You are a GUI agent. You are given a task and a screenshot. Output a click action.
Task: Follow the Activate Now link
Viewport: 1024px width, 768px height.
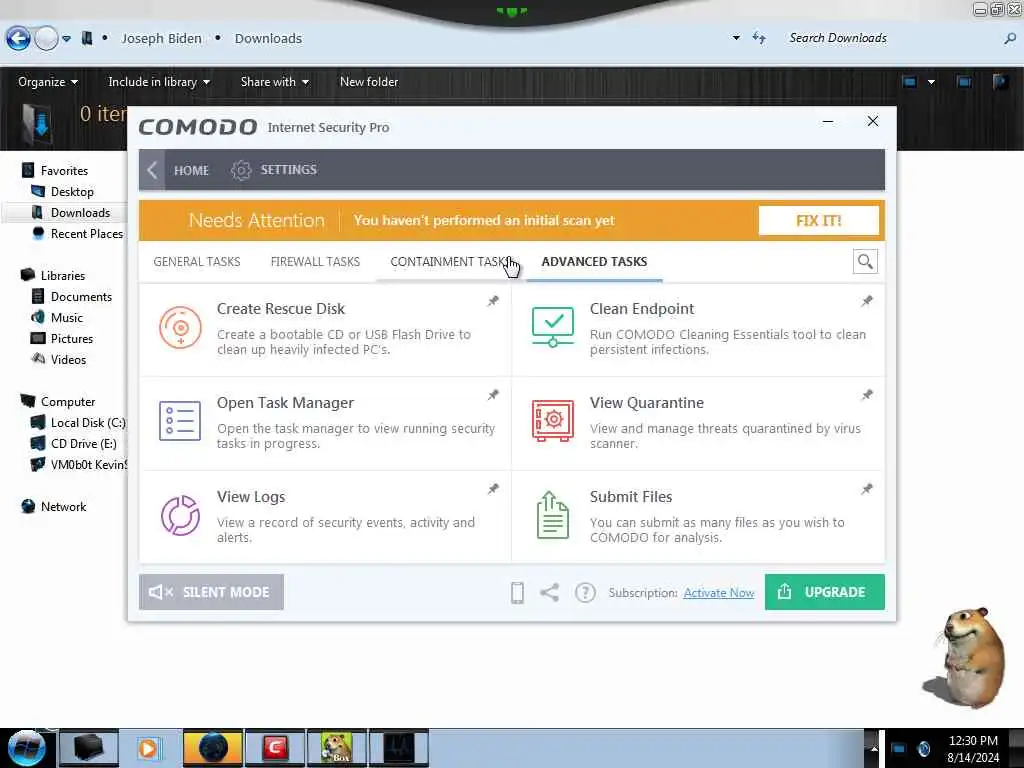[x=718, y=593]
